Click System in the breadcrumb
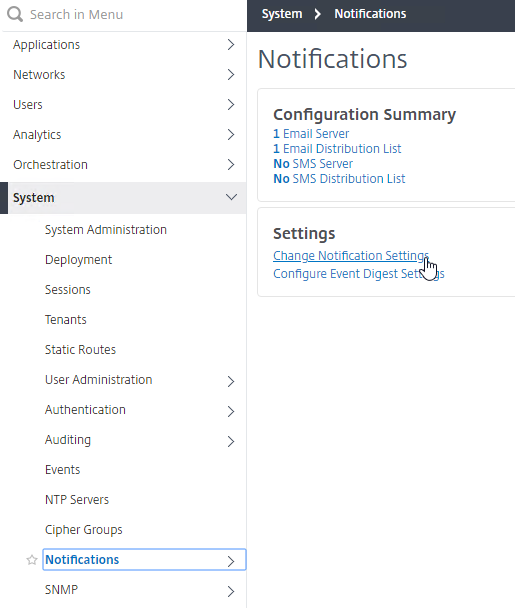The width and height of the screenshot is (515, 608). [282, 14]
